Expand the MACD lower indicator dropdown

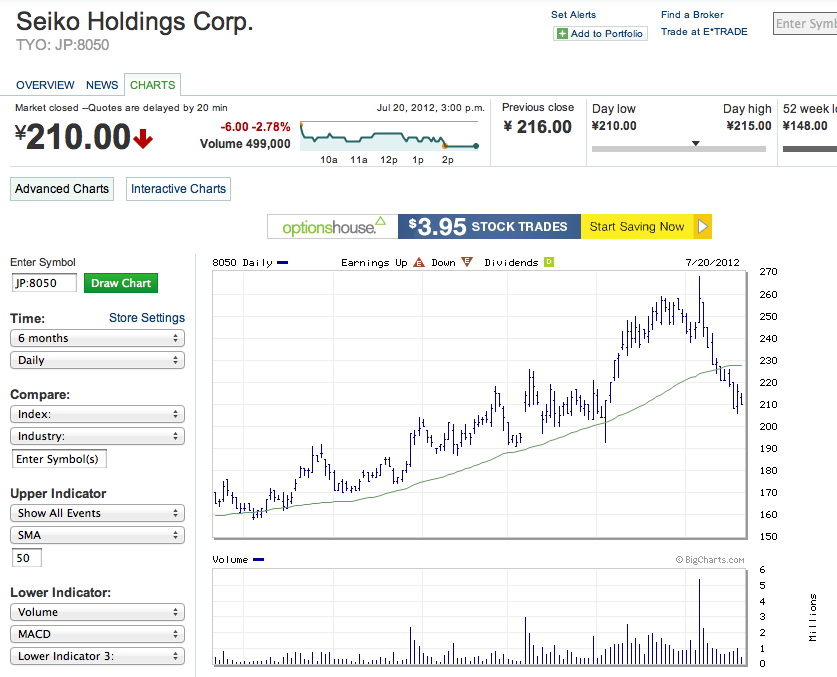(x=97, y=634)
